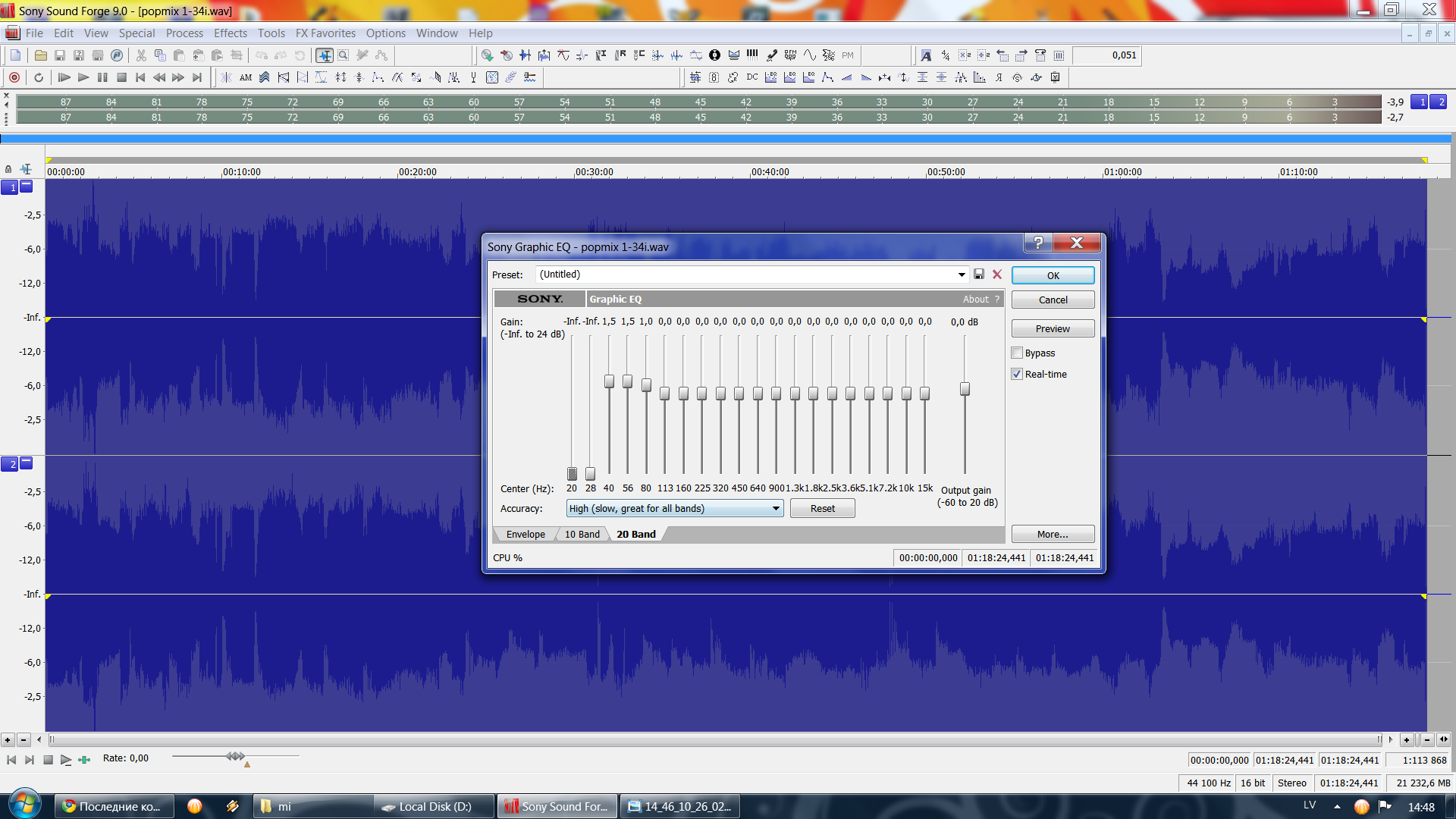Minimize channel 1 waveform toggle
Screen dimensions: 1456x819
[27, 186]
